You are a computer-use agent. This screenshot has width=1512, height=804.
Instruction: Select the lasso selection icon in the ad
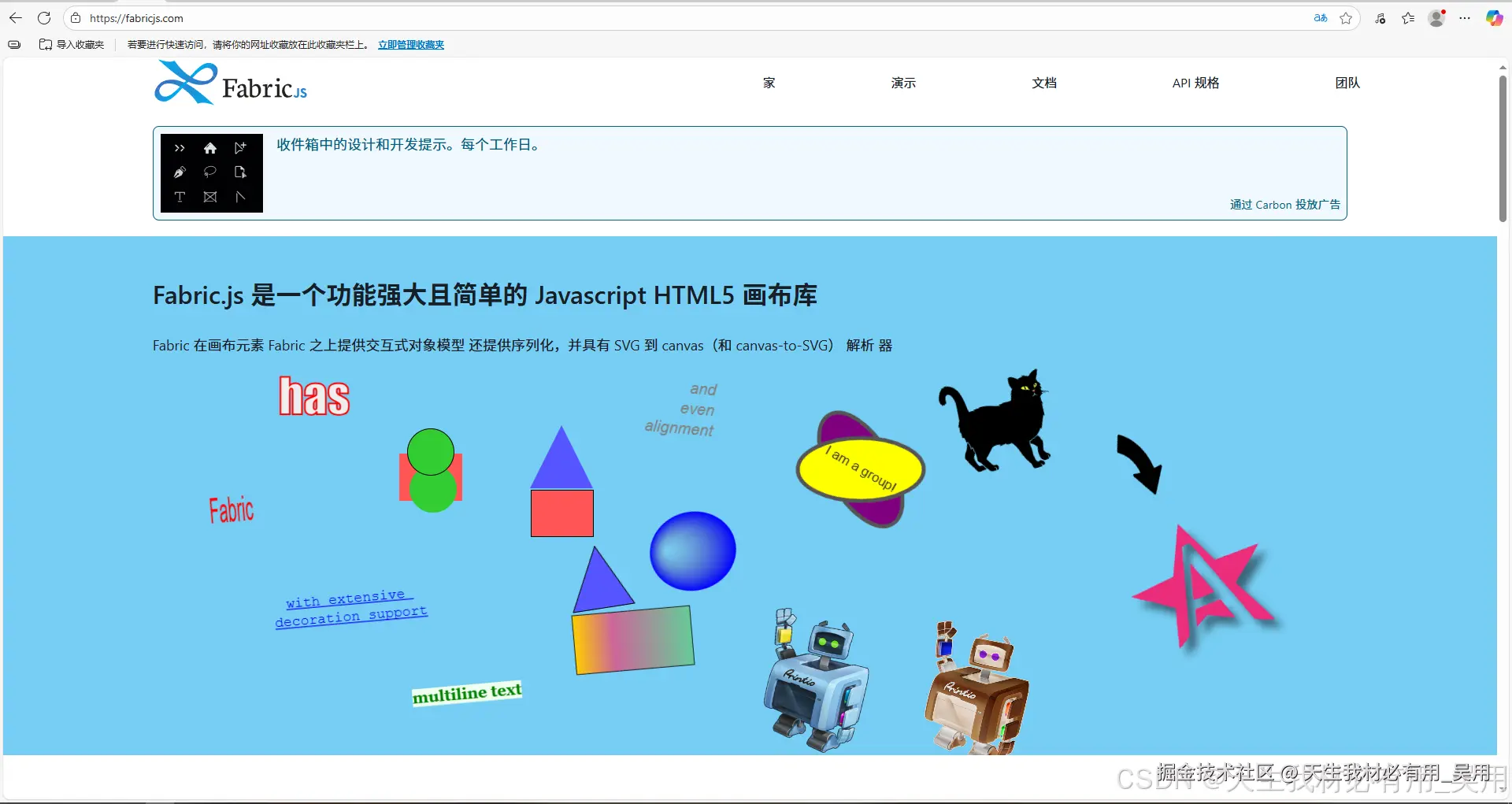(210, 172)
